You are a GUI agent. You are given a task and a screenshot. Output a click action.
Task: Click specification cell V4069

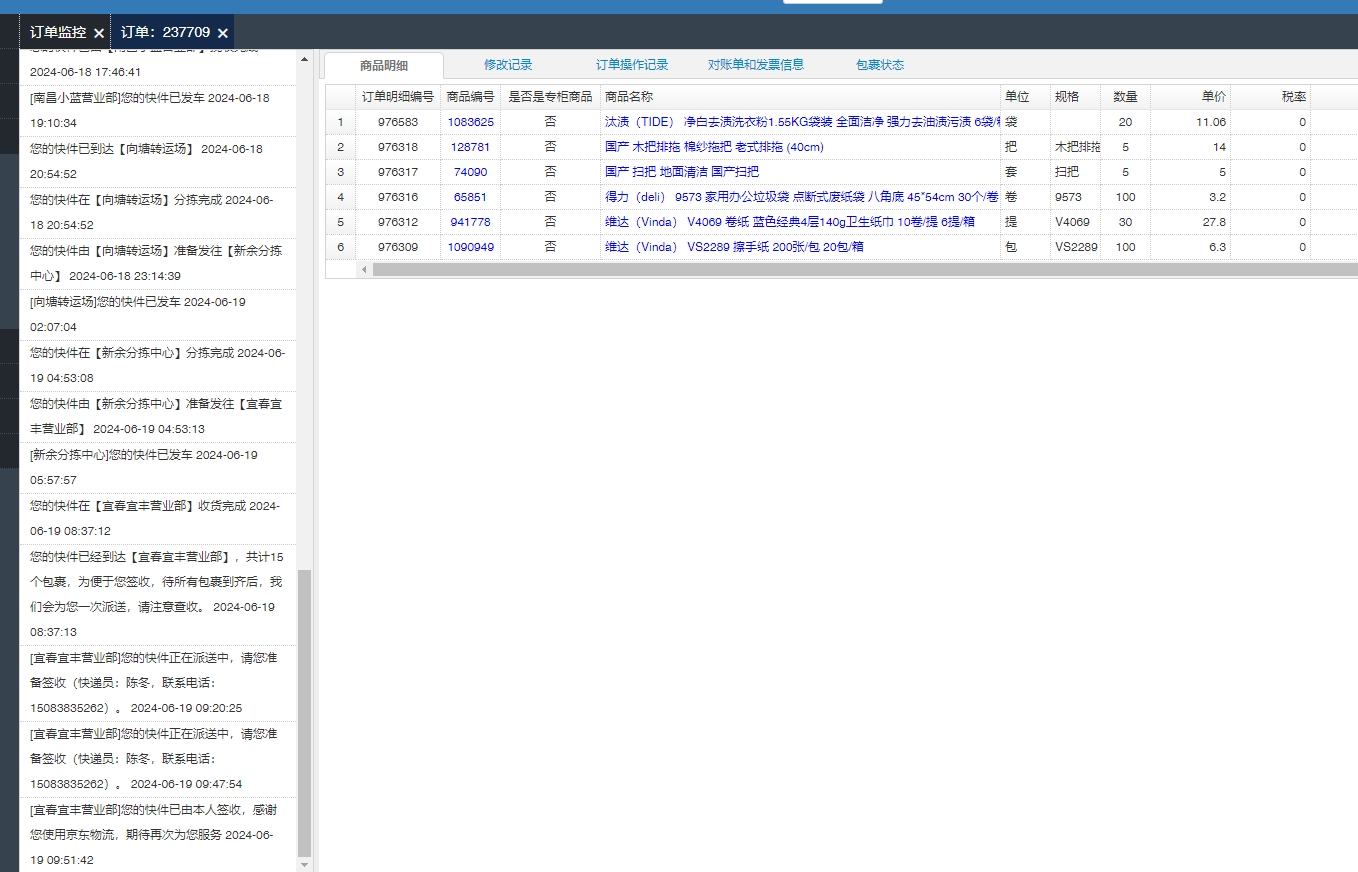coord(1075,222)
